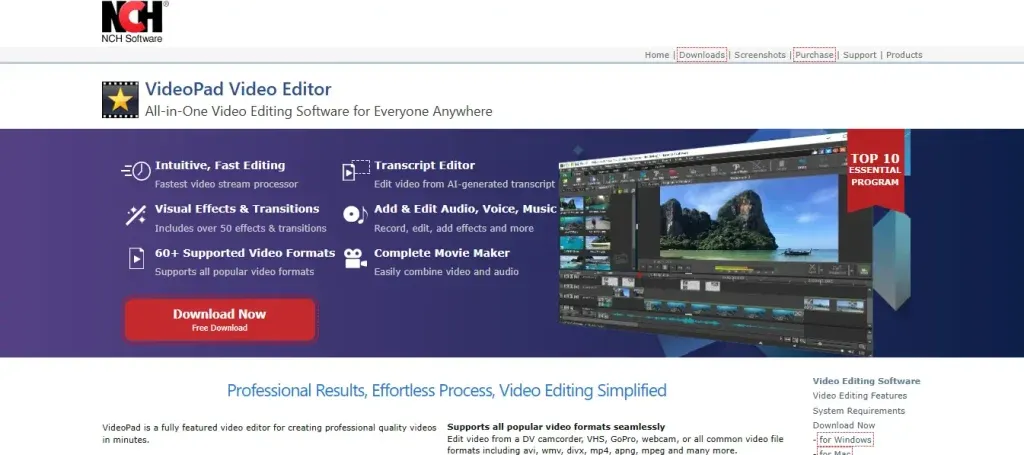Viewport: 1024px width, 455px height.
Task: Click the Visual Effects & Transitions heading
Action: point(237,209)
